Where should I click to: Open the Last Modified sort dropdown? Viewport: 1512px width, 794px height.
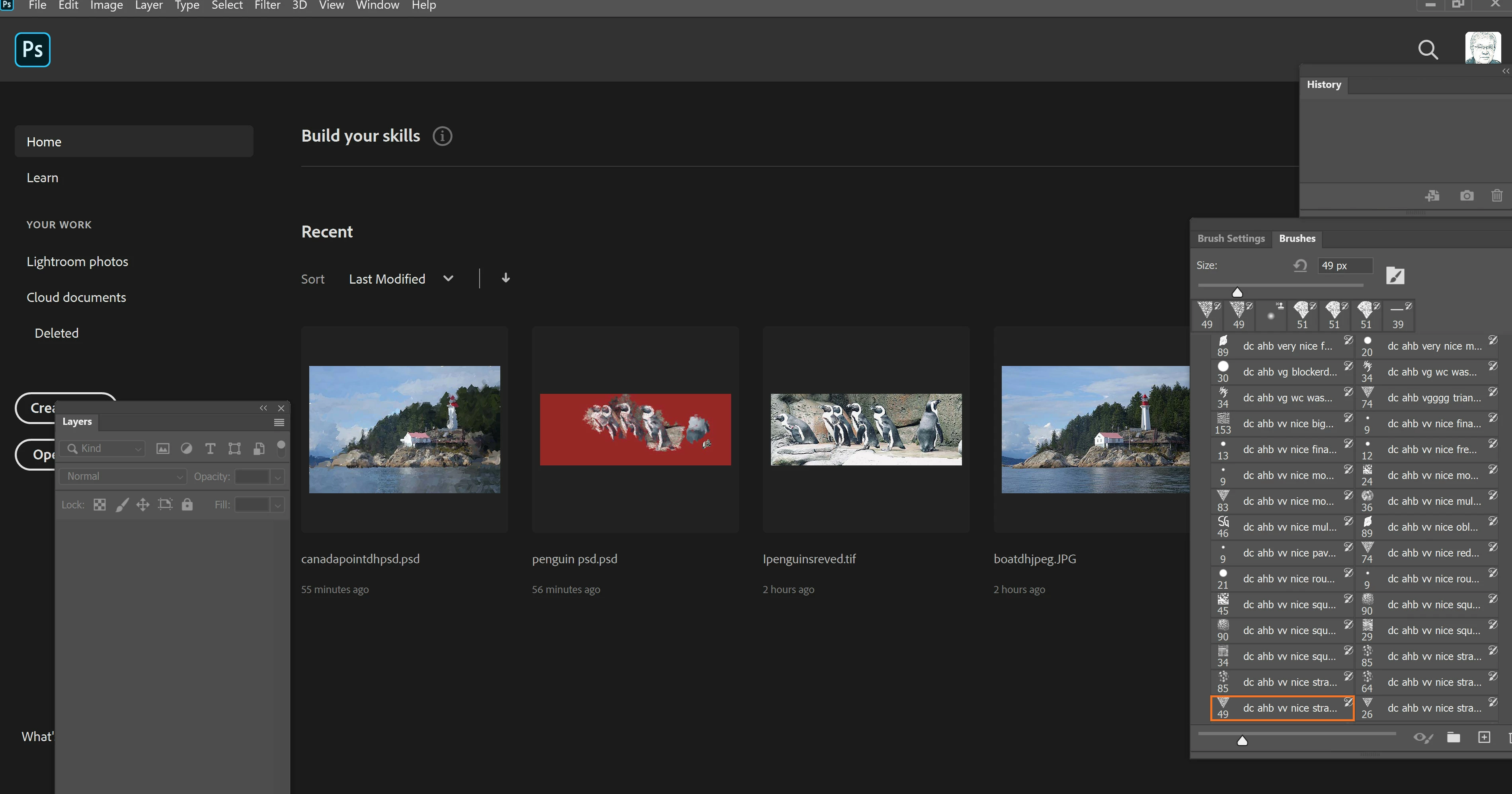(401, 279)
